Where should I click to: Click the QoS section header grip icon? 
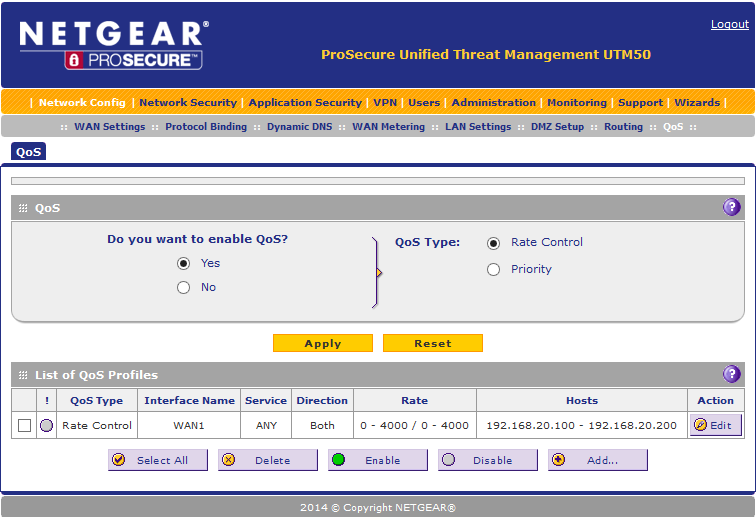(23, 208)
